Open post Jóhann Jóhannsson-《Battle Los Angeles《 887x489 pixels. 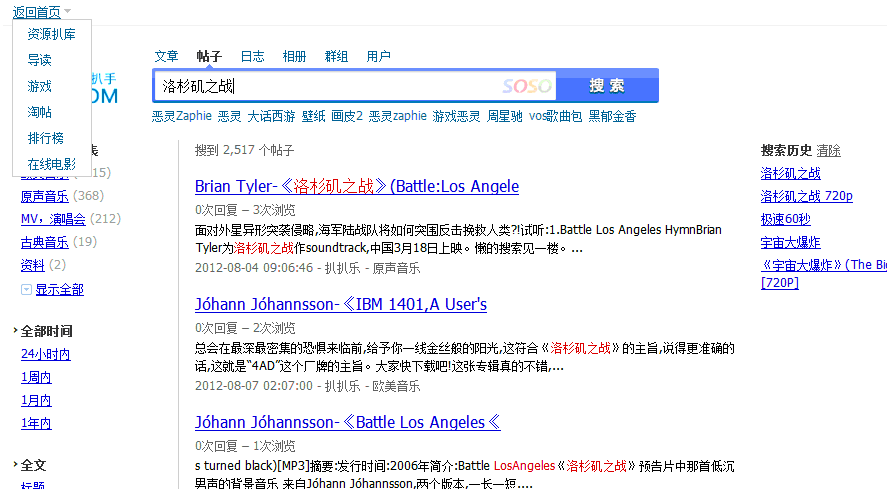348,422
